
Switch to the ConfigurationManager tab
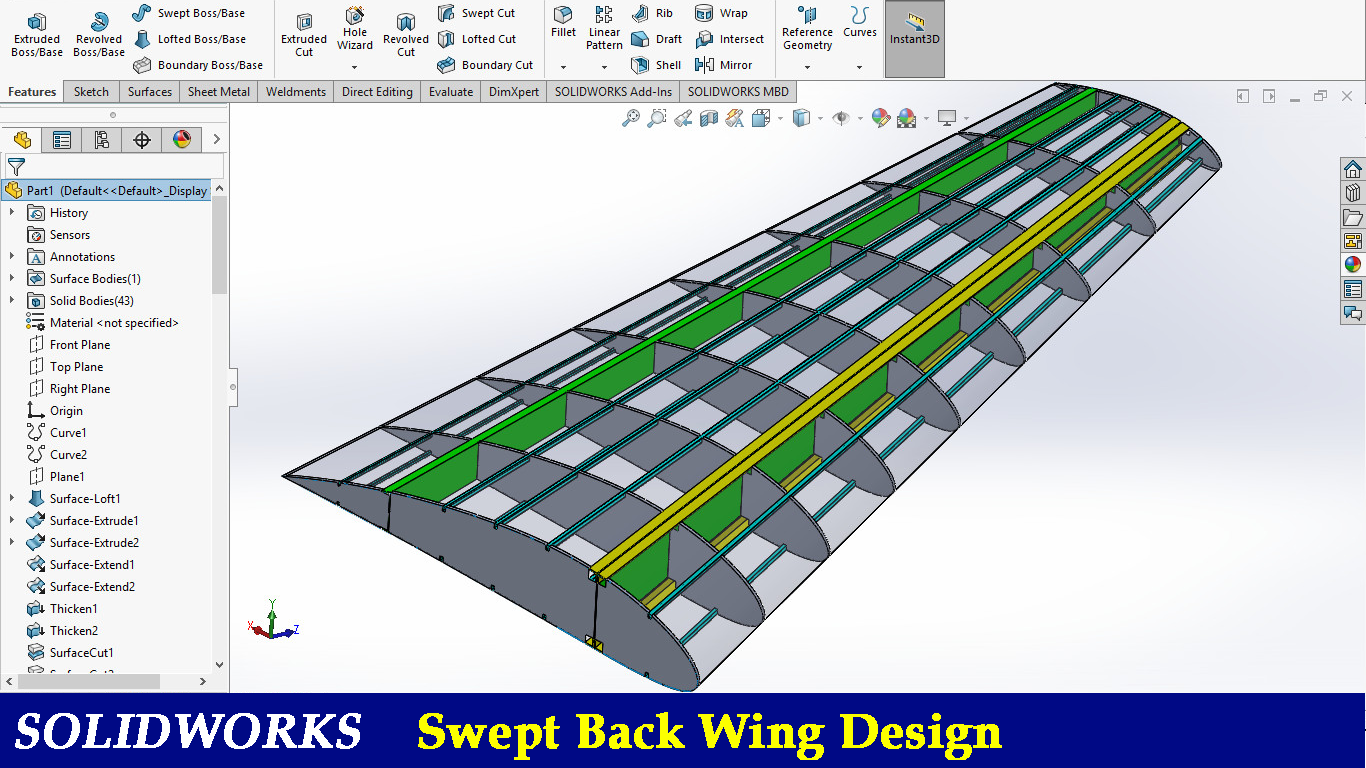[102, 140]
